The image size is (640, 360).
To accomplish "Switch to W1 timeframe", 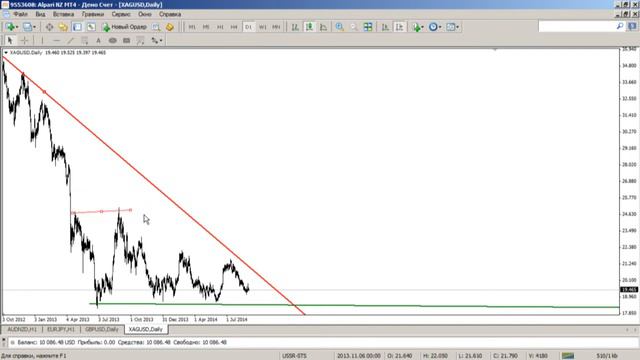I will (x=262, y=27).
